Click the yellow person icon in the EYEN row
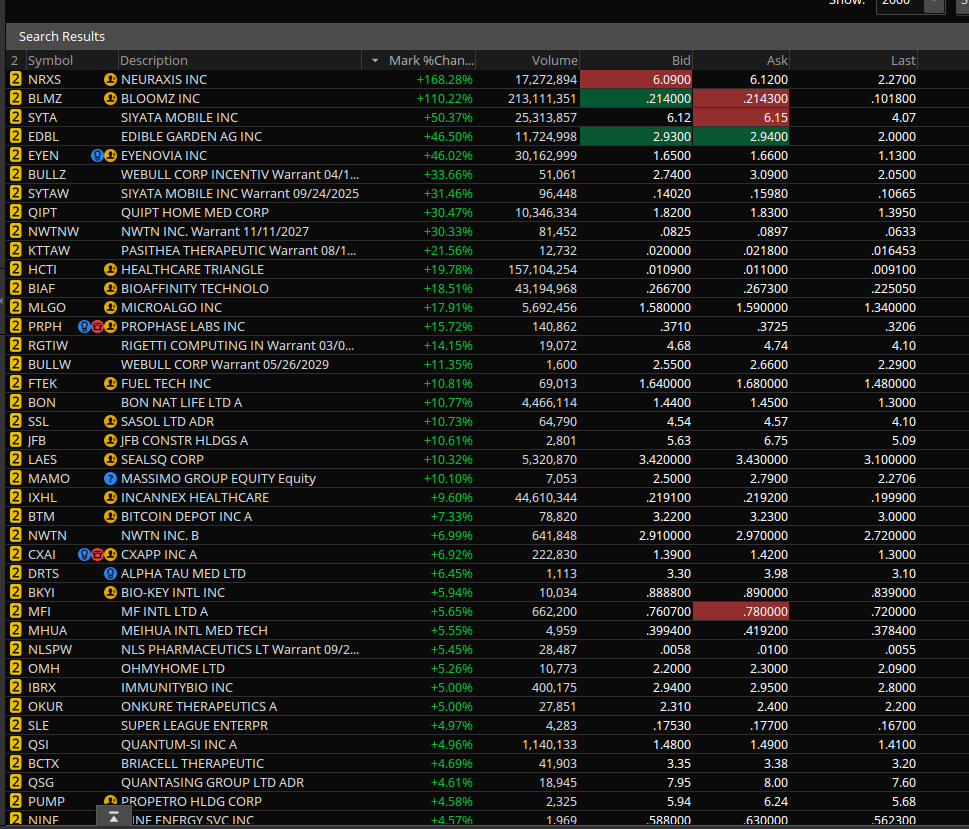Screen dimensions: 969x829 pos(110,156)
